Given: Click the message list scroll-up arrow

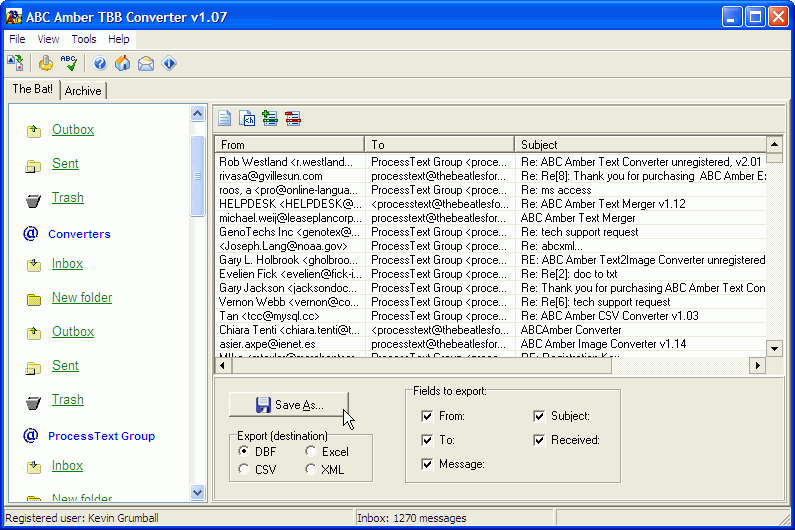Looking at the screenshot, I should (x=774, y=145).
